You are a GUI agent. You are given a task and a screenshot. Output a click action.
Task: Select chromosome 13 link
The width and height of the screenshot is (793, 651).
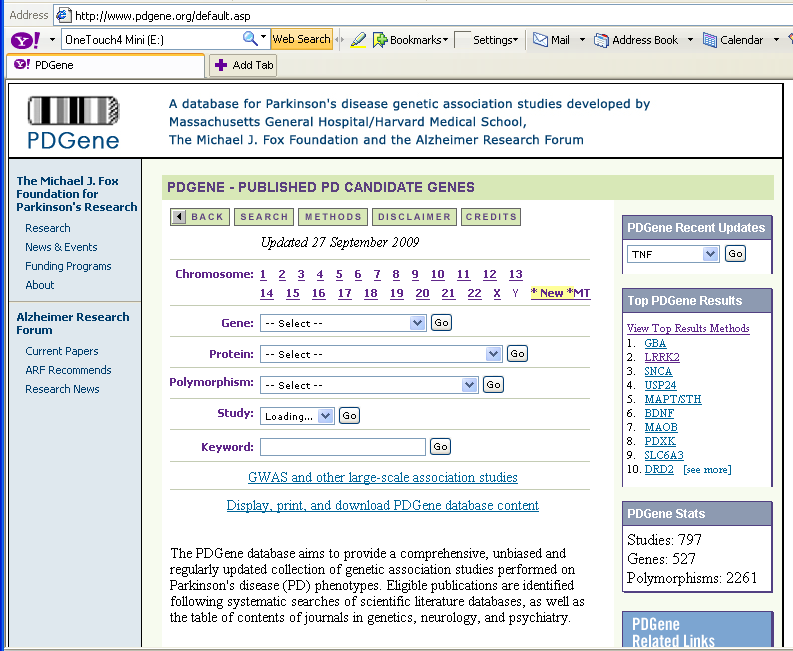pos(515,275)
